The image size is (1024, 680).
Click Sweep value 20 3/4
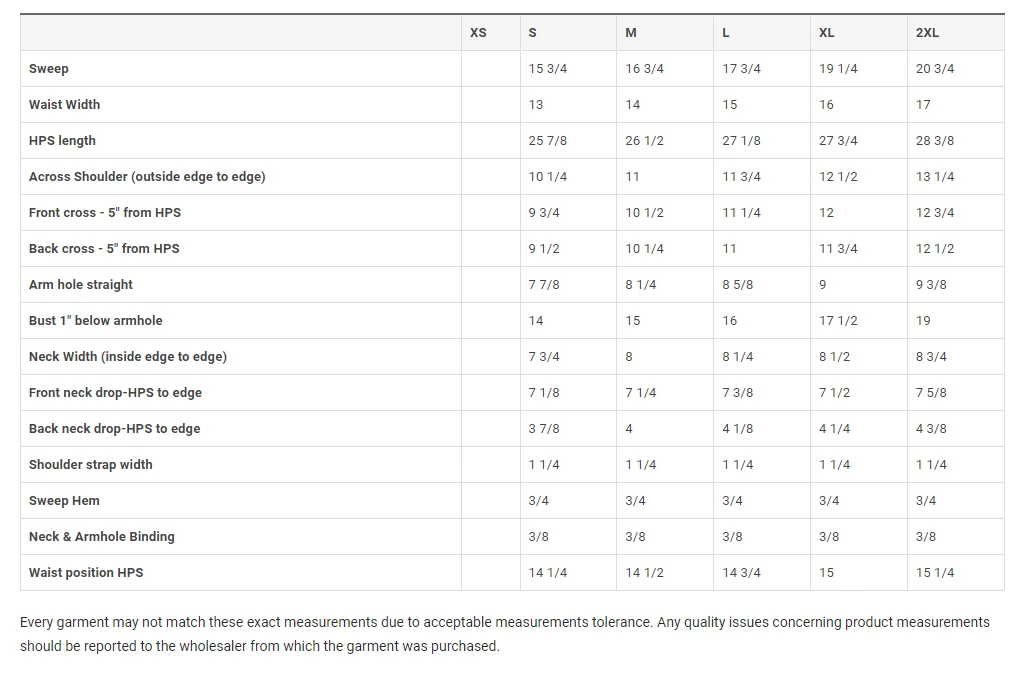point(935,69)
